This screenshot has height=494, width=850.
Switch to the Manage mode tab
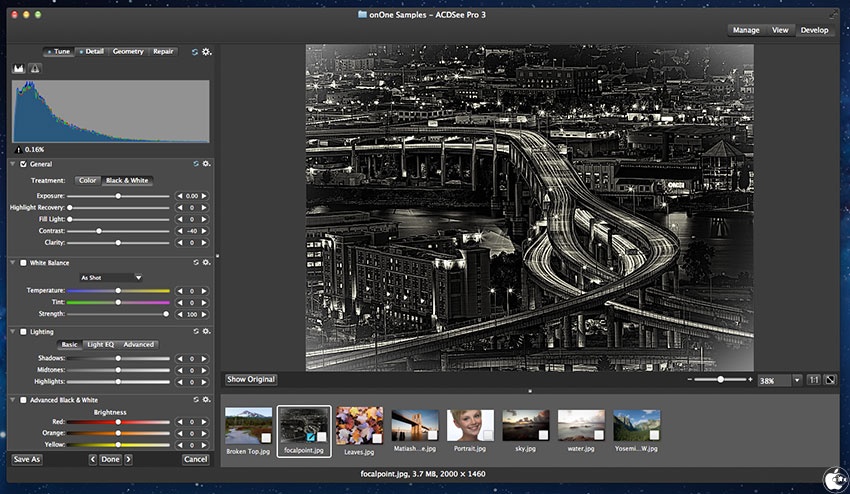point(746,30)
